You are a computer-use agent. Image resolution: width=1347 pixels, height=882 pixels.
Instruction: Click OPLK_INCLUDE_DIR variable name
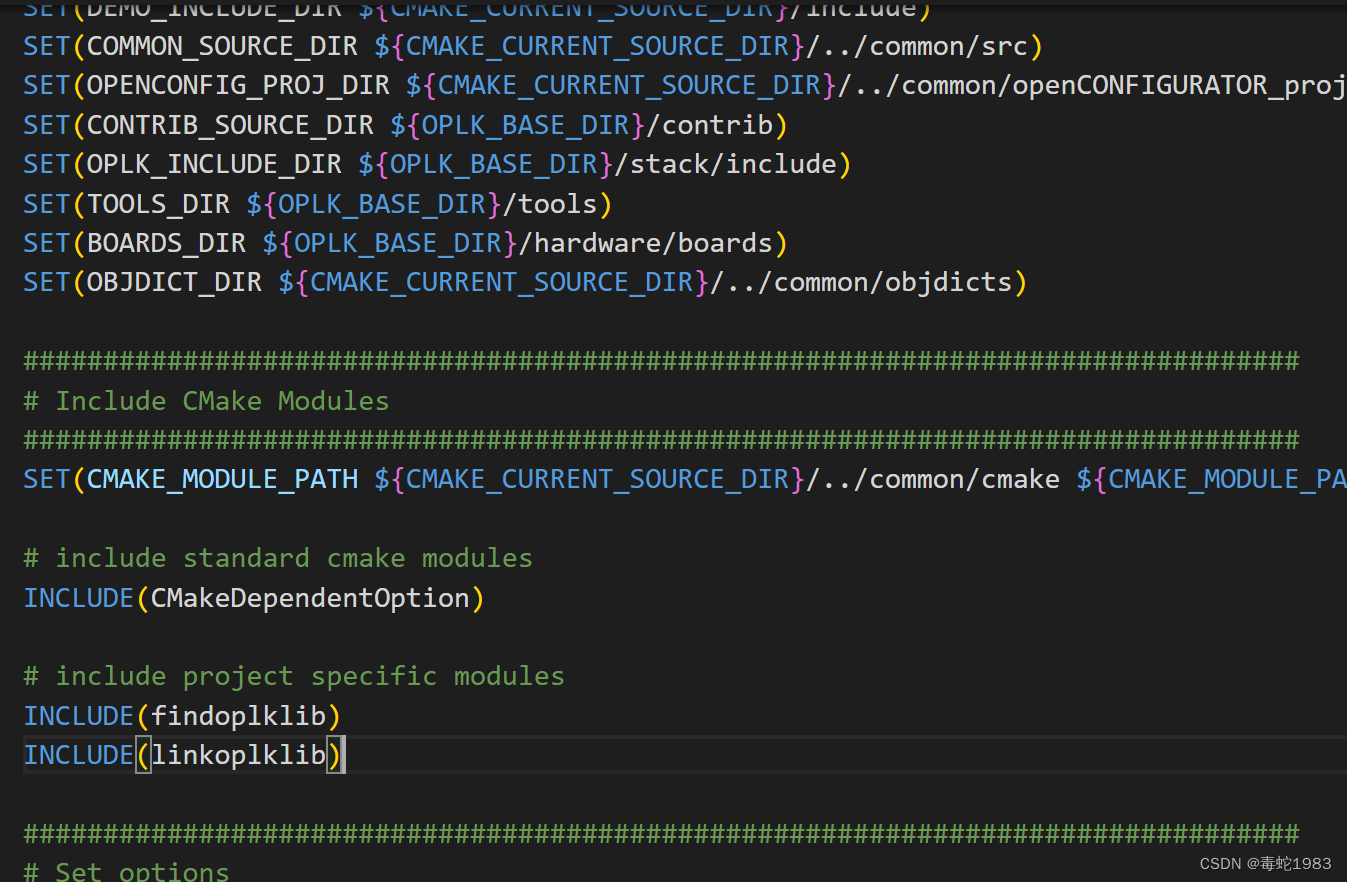pos(214,164)
